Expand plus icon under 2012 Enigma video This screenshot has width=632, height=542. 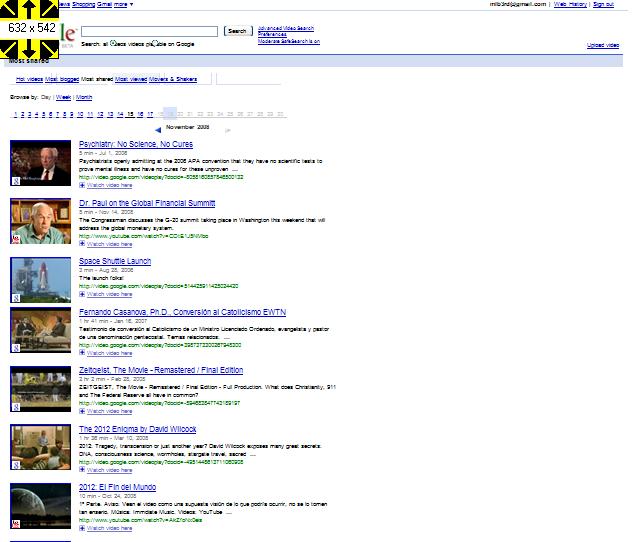[x=82, y=470]
